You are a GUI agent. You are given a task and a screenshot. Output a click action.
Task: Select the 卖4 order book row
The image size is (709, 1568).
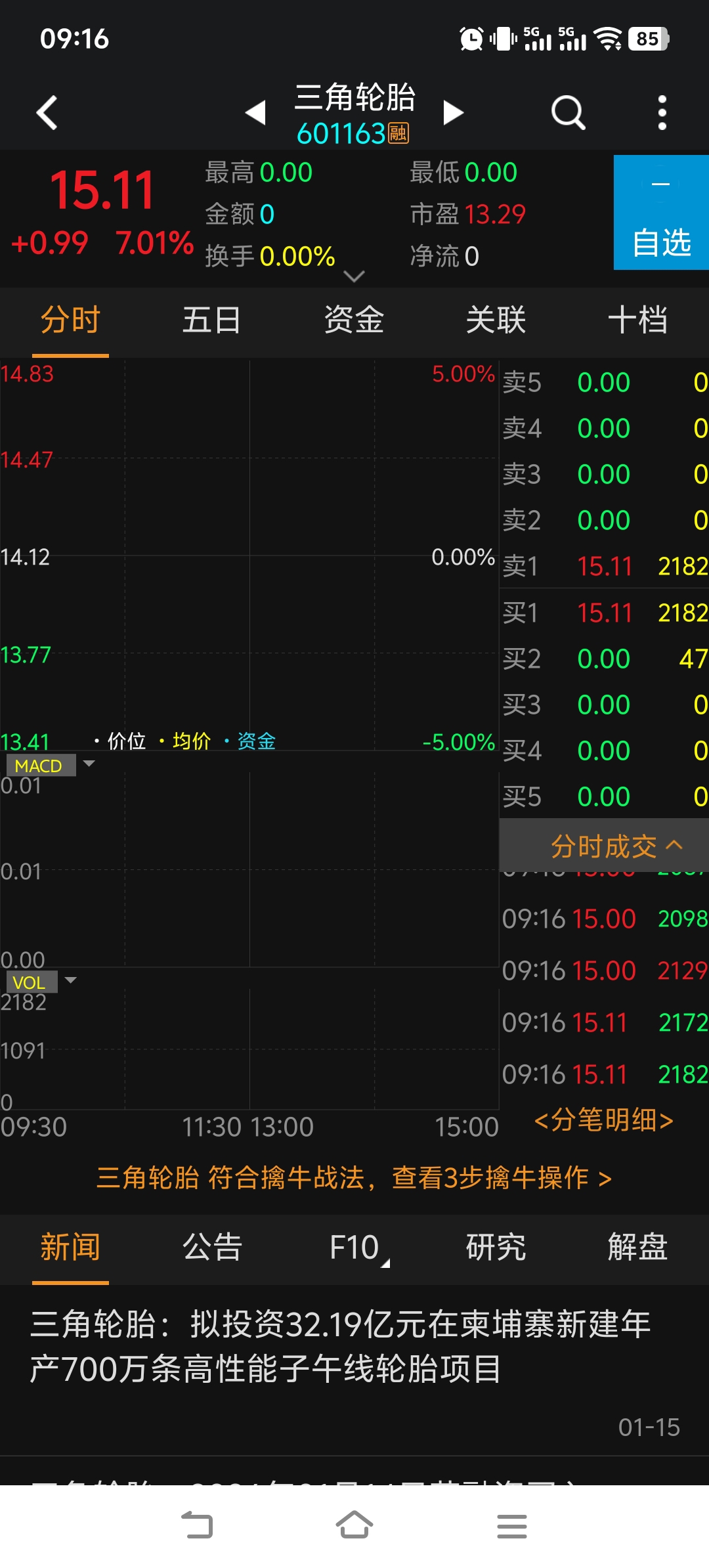pyautogui.click(x=605, y=428)
